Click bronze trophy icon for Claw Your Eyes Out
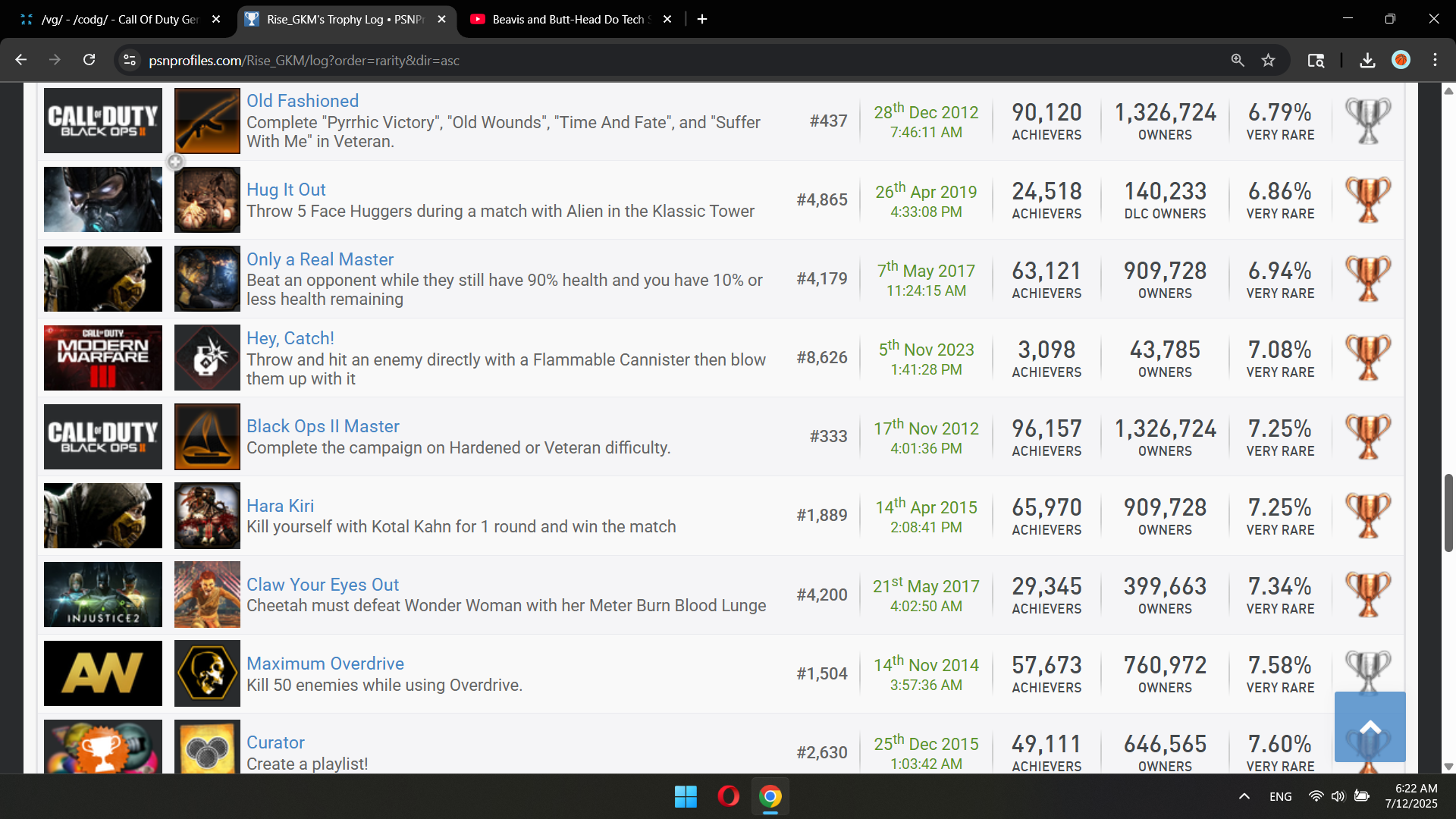 pyautogui.click(x=1368, y=594)
